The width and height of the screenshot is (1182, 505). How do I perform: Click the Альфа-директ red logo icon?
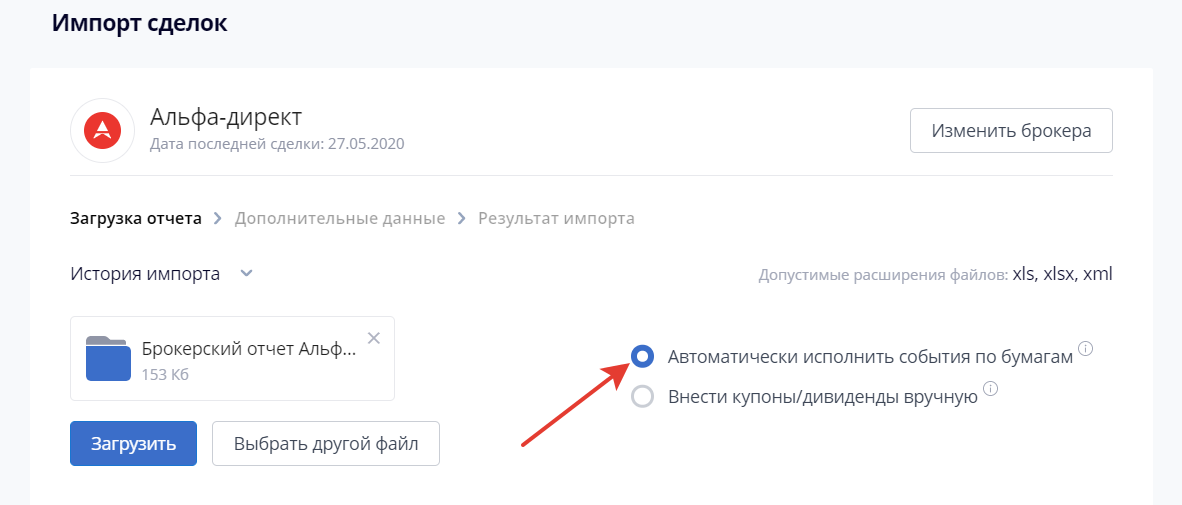[x=102, y=130]
